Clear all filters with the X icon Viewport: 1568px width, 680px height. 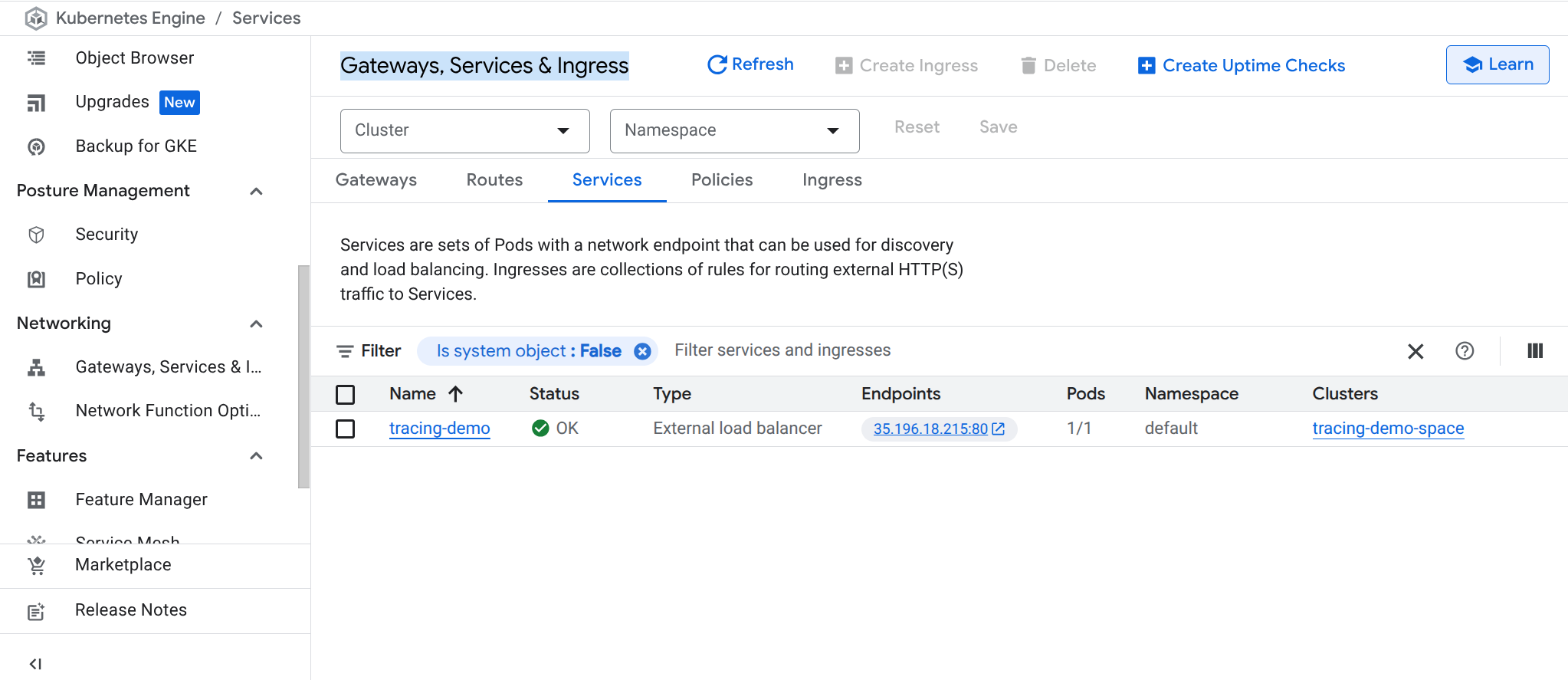coord(1415,351)
